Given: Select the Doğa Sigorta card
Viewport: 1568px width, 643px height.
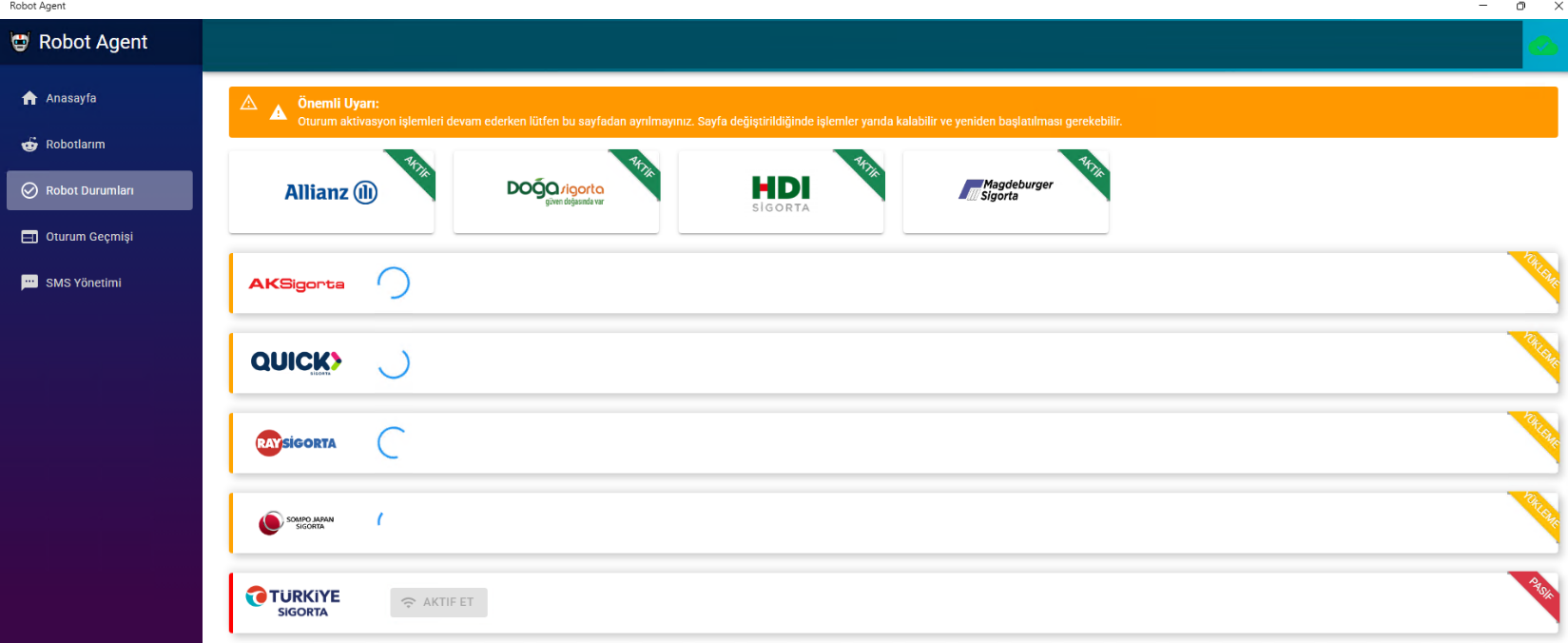Looking at the screenshot, I should [555, 192].
